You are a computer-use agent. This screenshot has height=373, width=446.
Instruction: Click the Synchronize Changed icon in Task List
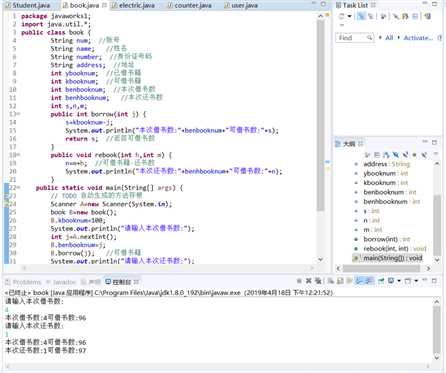click(405, 16)
